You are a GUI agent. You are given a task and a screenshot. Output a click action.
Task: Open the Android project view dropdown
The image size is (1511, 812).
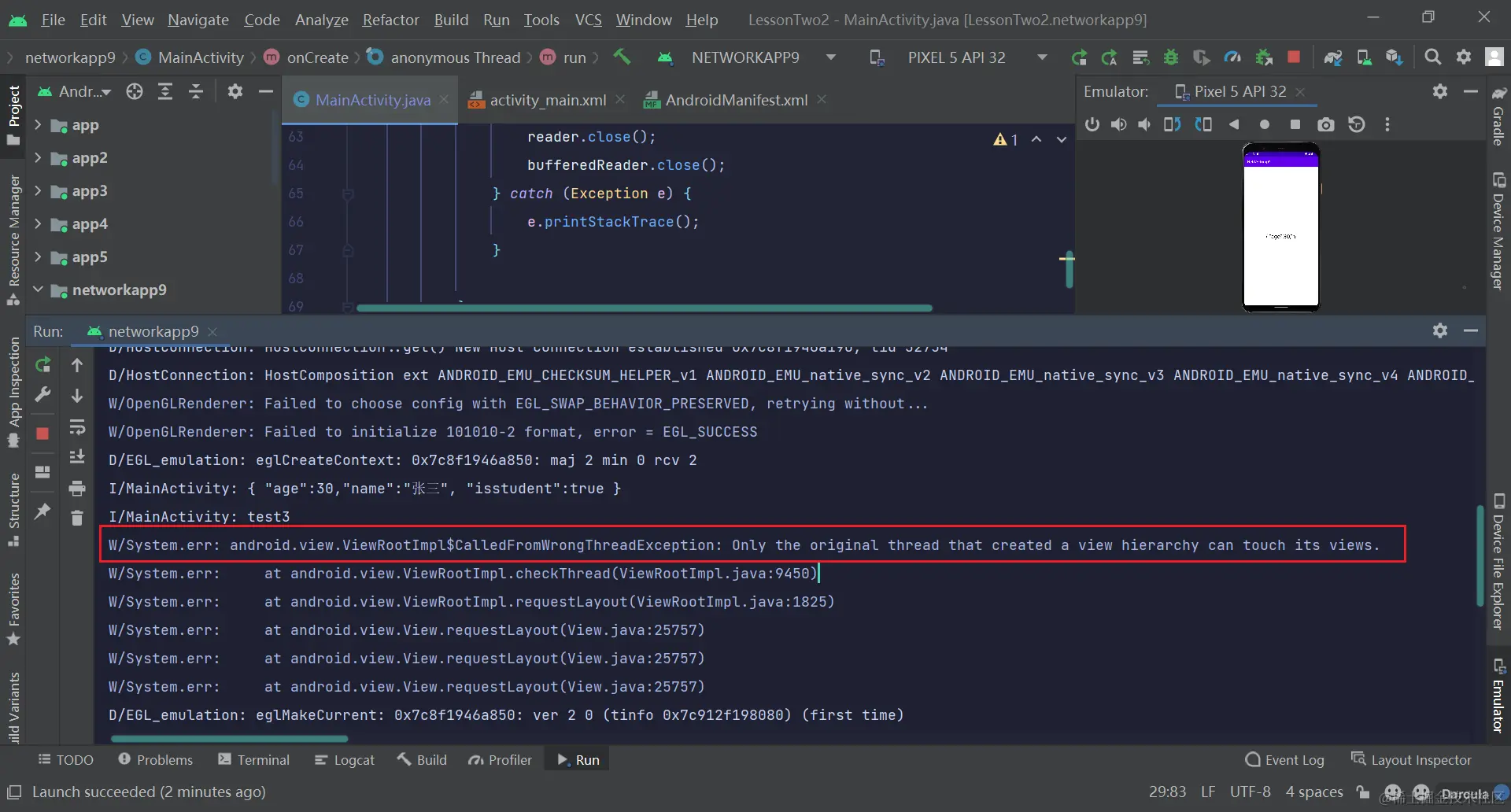click(76, 91)
